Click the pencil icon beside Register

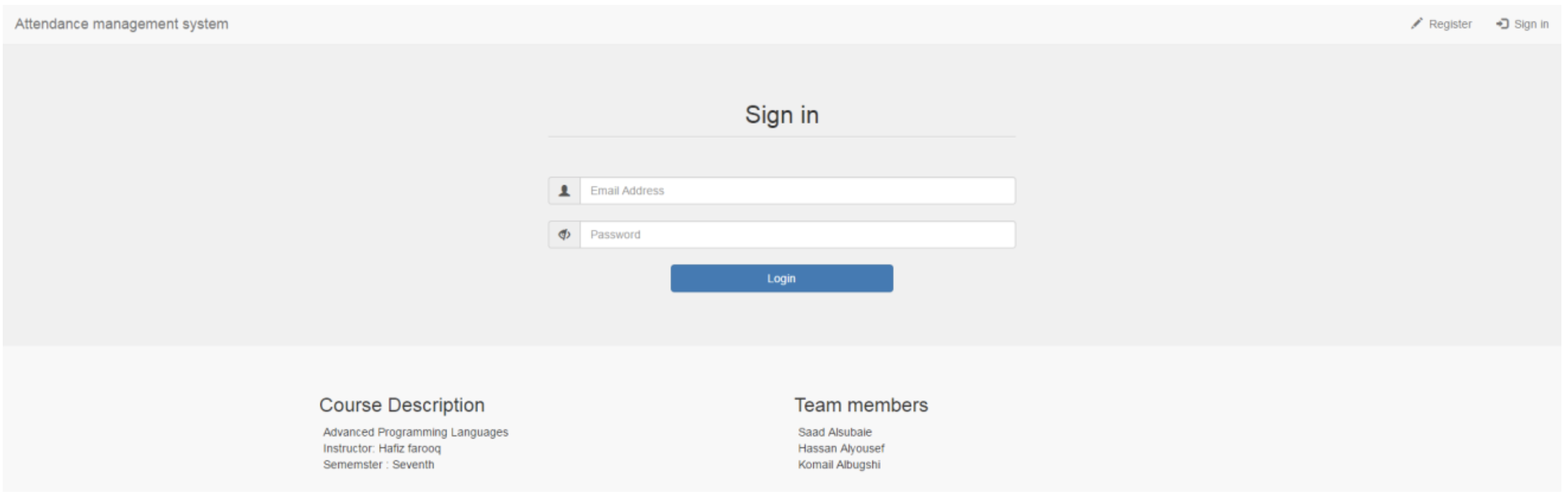(1417, 23)
